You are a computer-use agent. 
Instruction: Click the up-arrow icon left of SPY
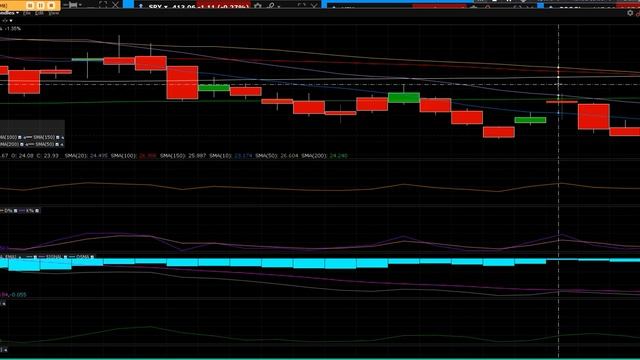coord(141,7)
